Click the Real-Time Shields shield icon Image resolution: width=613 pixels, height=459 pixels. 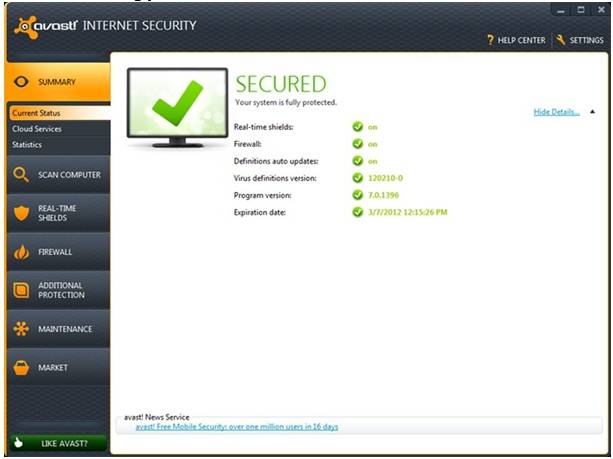tap(21, 213)
